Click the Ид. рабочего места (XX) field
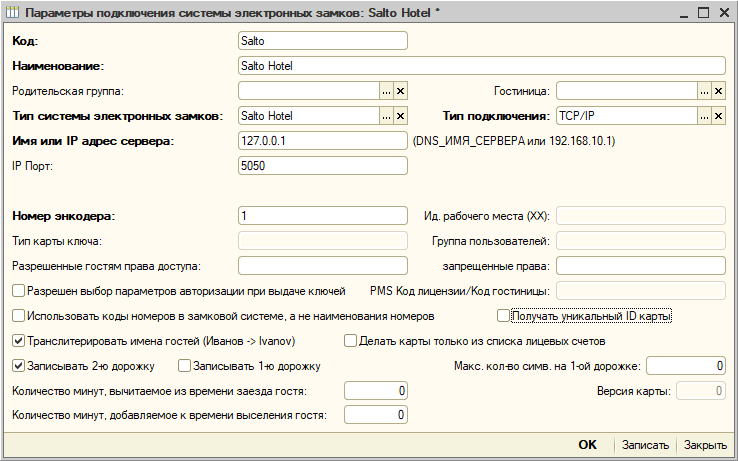The height and width of the screenshot is (461, 738). (x=641, y=216)
